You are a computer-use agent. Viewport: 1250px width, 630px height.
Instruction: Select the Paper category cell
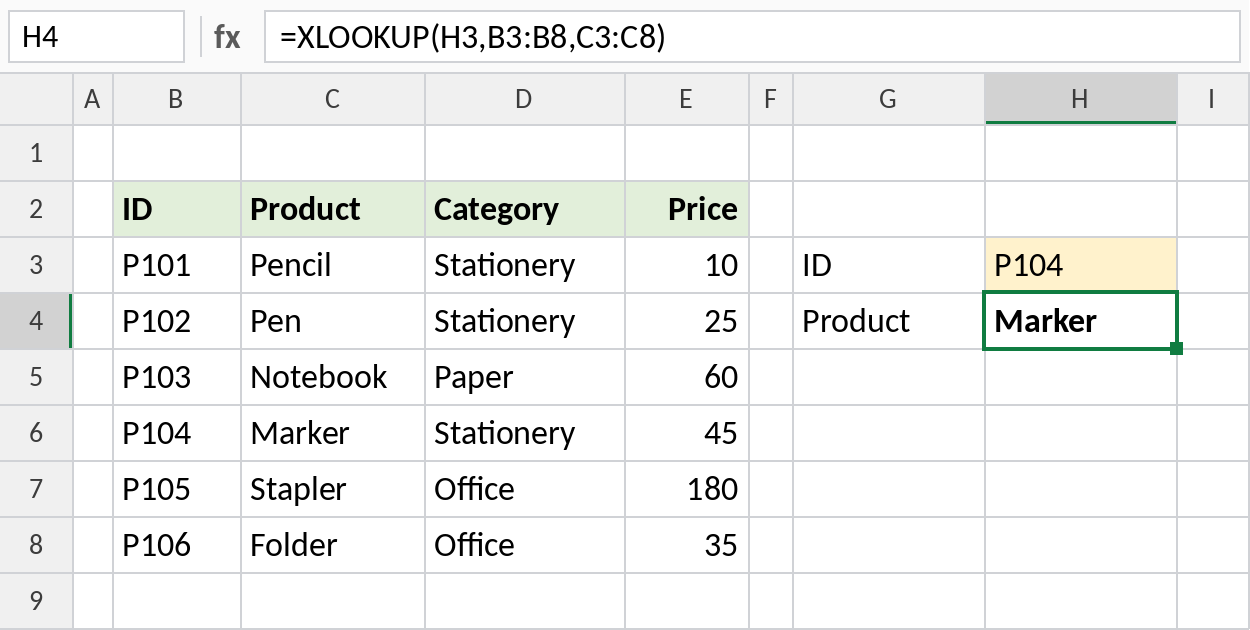click(525, 377)
